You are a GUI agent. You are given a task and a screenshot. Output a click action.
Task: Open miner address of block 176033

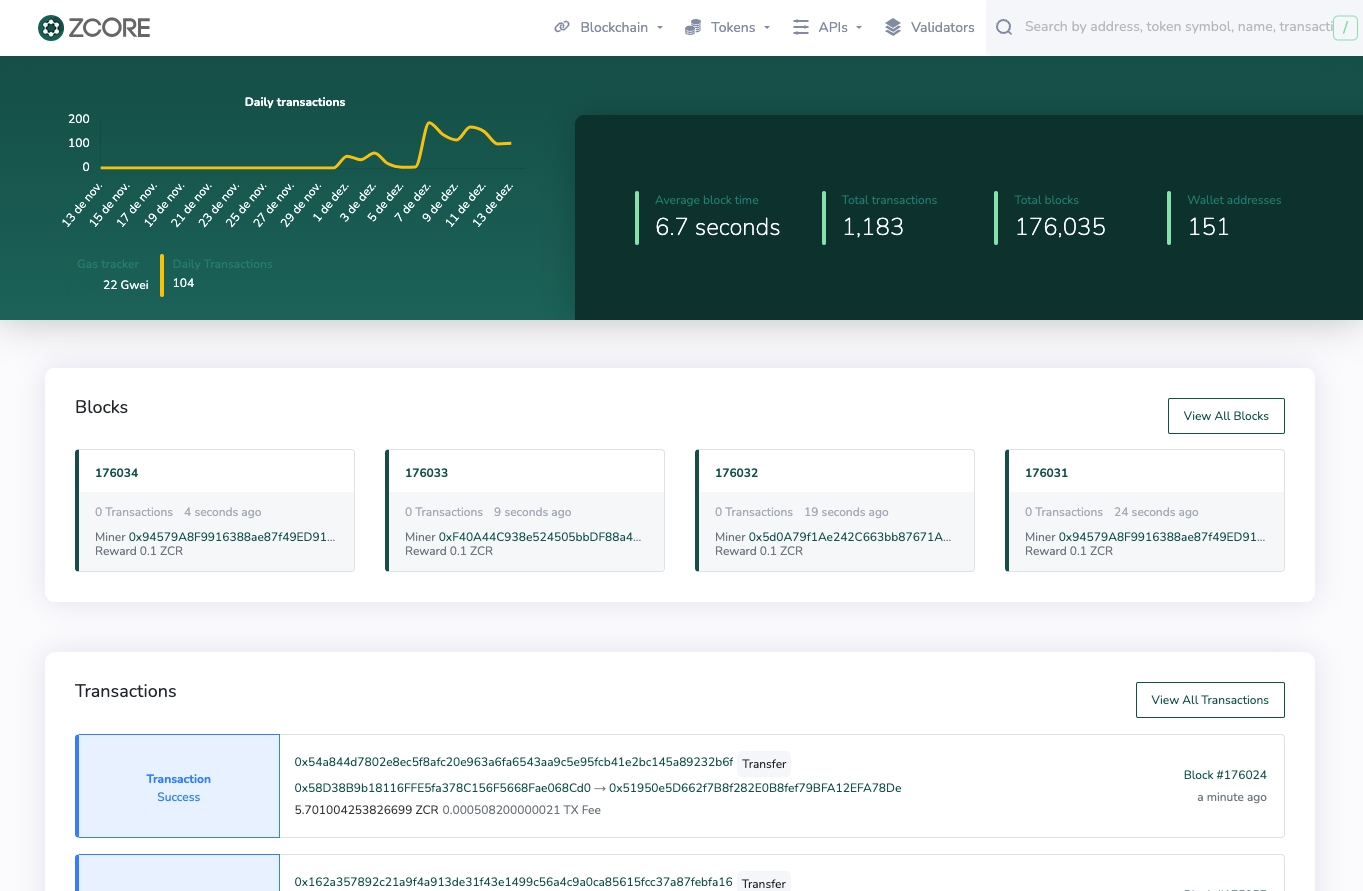coord(539,537)
